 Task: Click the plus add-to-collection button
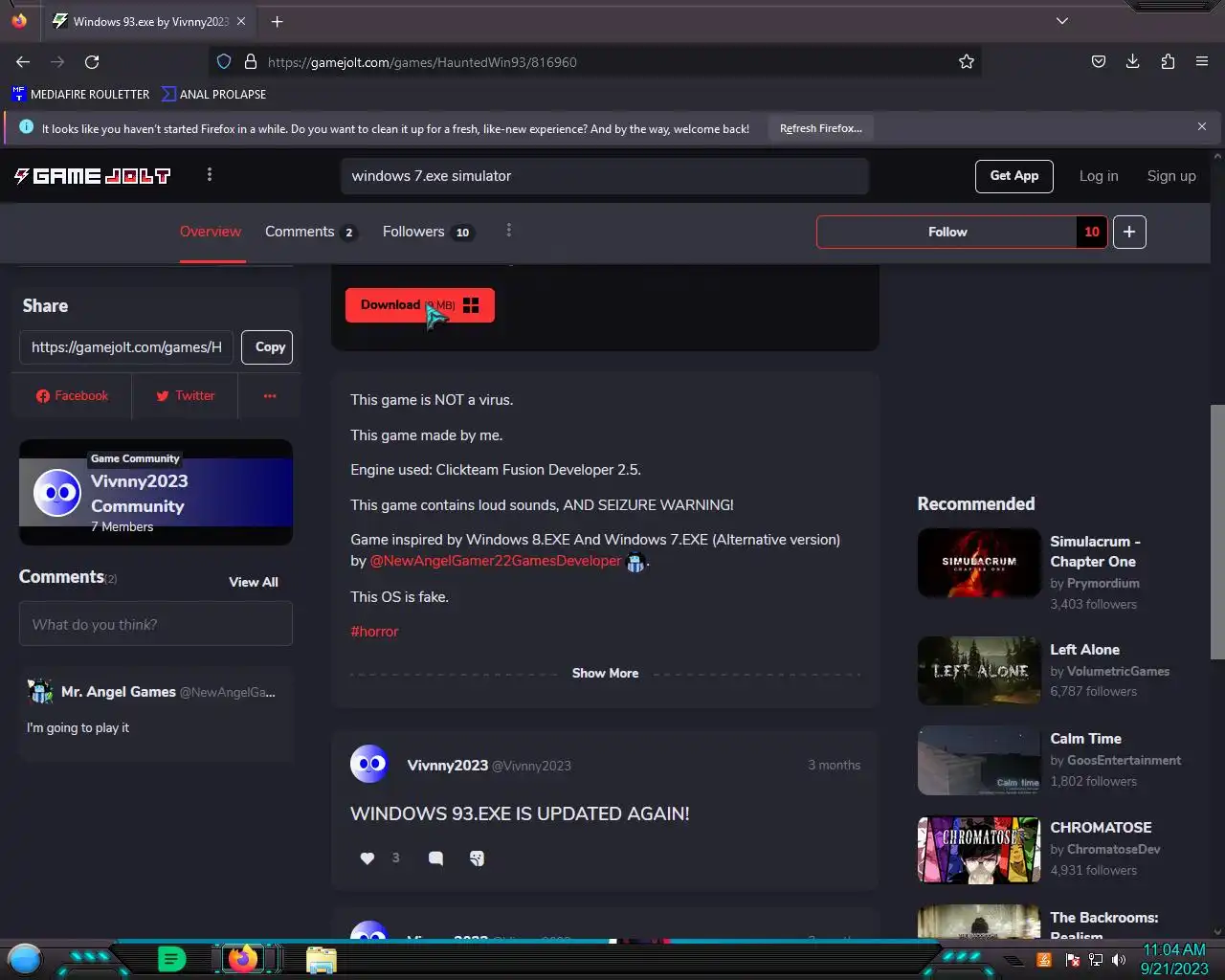pyautogui.click(x=1129, y=232)
